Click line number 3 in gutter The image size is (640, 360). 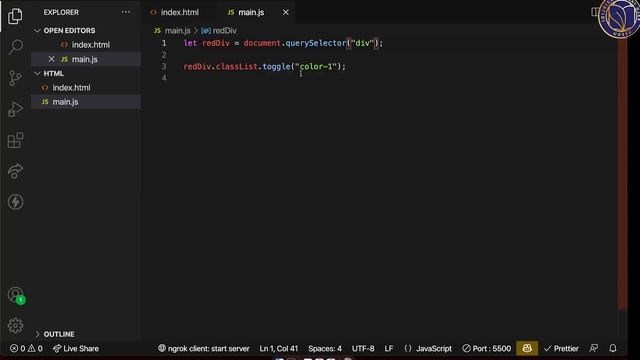click(x=164, y=67)
